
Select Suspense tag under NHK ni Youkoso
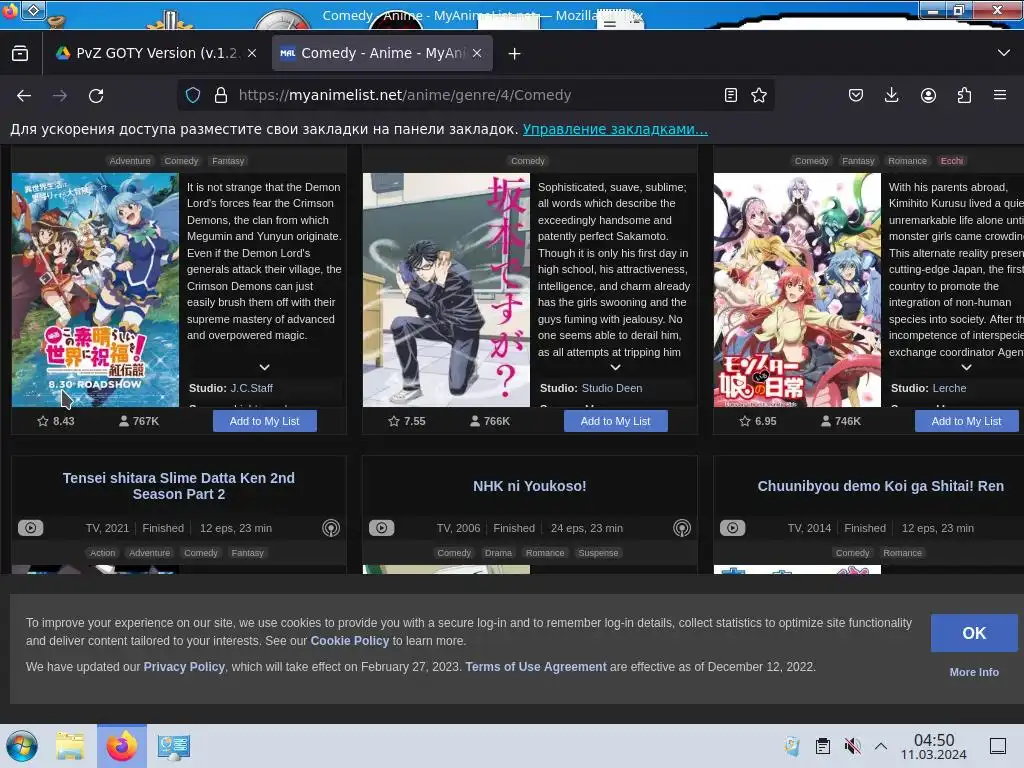[598, 552]
